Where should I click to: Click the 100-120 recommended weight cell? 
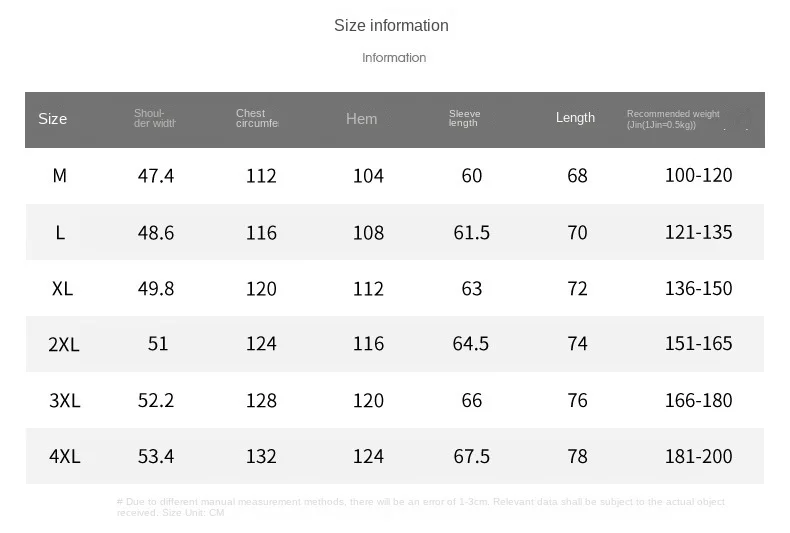pos(698,175)
